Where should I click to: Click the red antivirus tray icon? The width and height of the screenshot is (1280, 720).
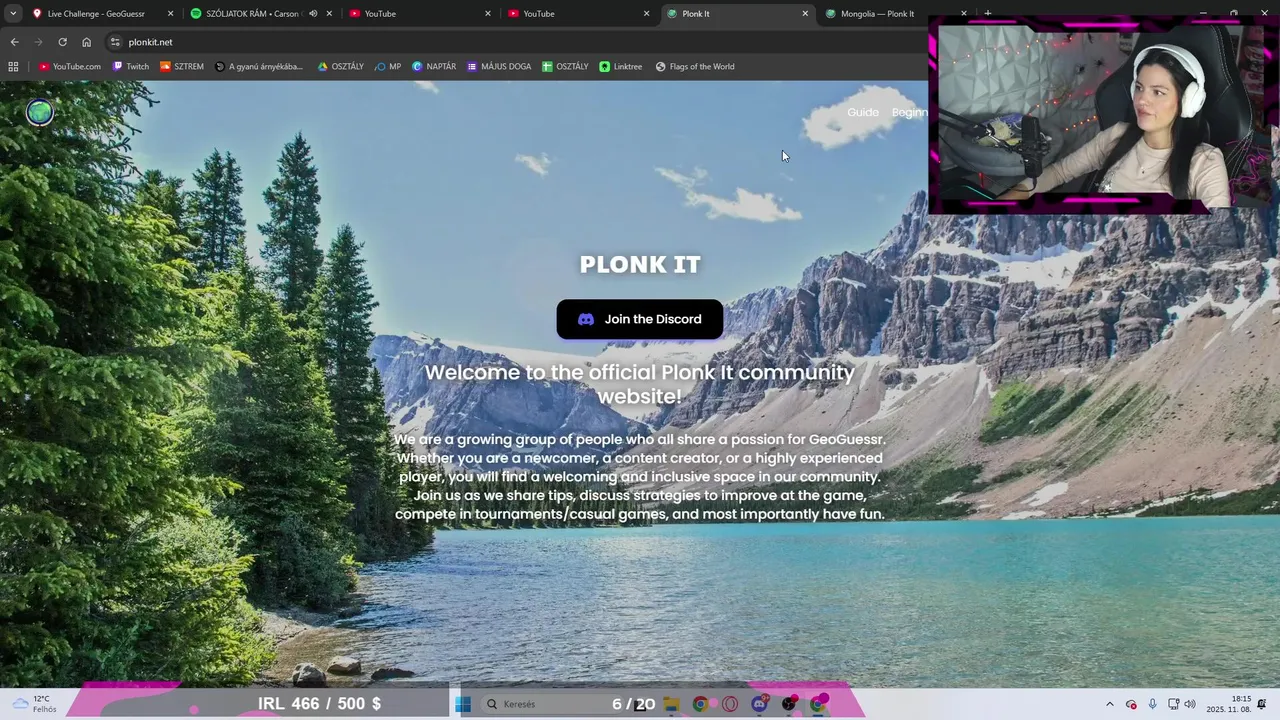click(x=1131, y=704)
